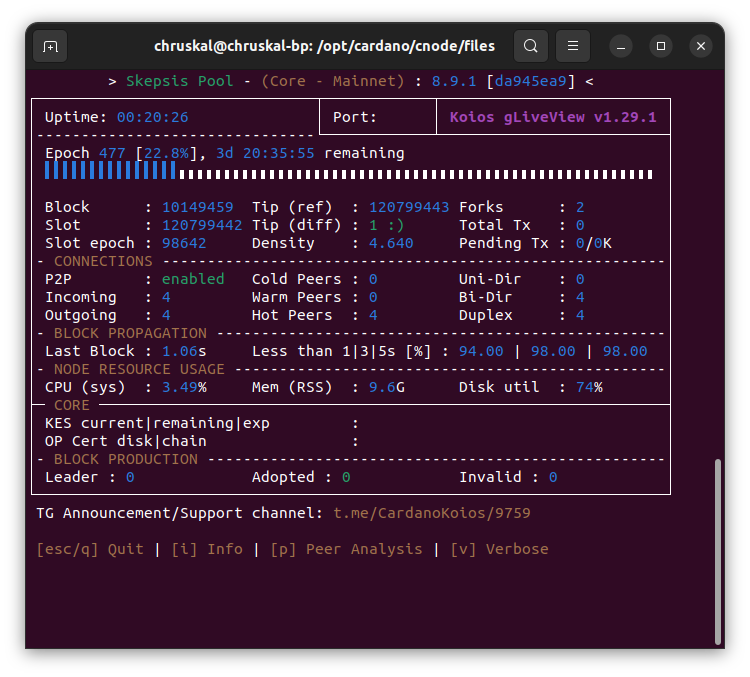Click the Pending Tx value 0/0K
750x677 pixels.
click(x=593, y=243)
